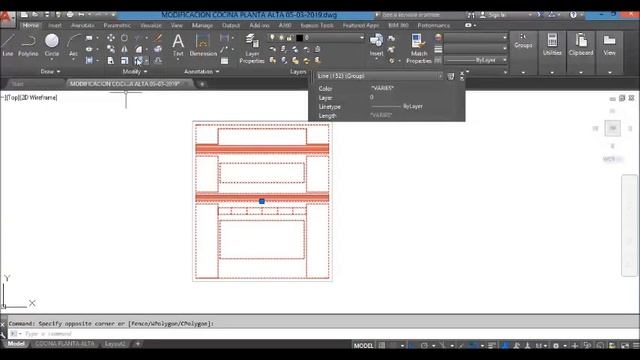
Task: Toggle MODEL space button in status bar
Action: tap(363, 345)
